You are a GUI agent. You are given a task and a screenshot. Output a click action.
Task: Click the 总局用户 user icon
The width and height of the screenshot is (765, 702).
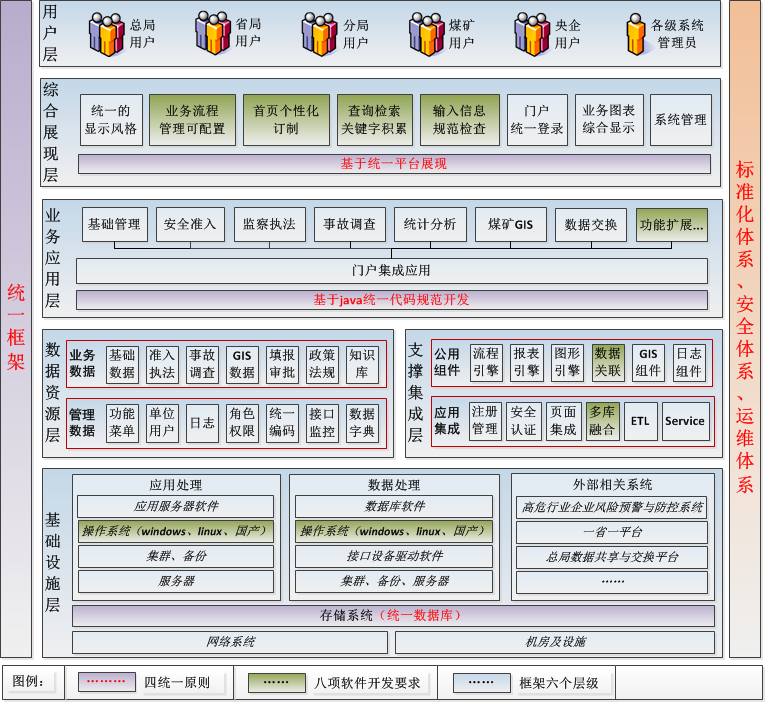point(107,34)
